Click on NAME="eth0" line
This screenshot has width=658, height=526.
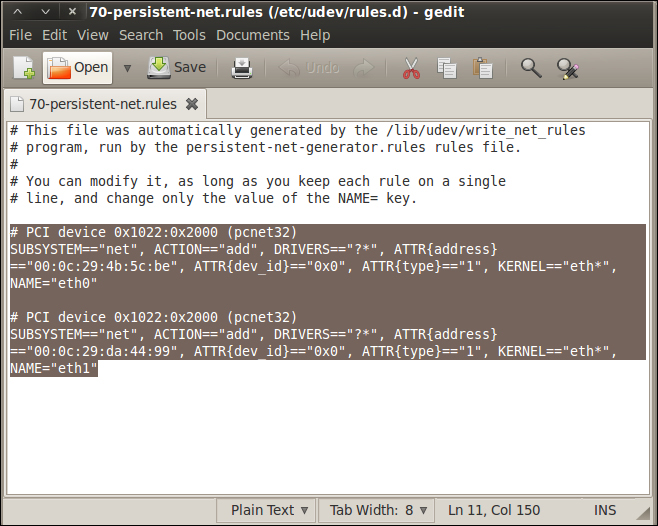[53, 283]
